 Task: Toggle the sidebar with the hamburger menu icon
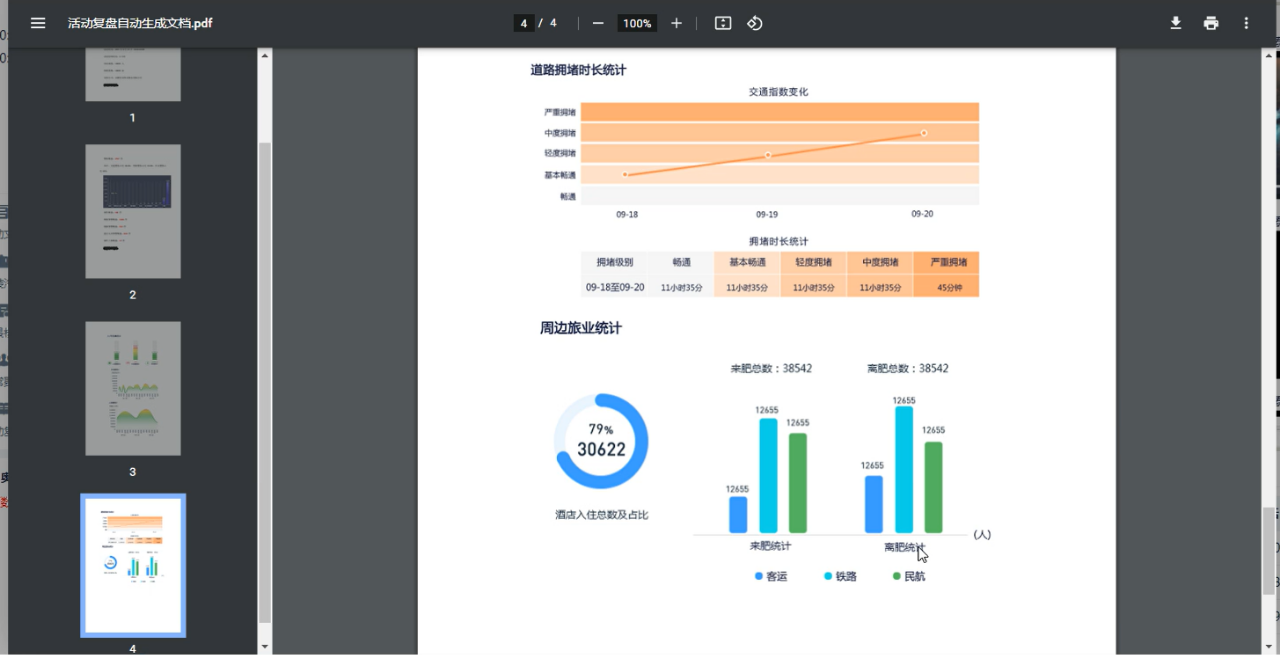click(x=38, y=23)
